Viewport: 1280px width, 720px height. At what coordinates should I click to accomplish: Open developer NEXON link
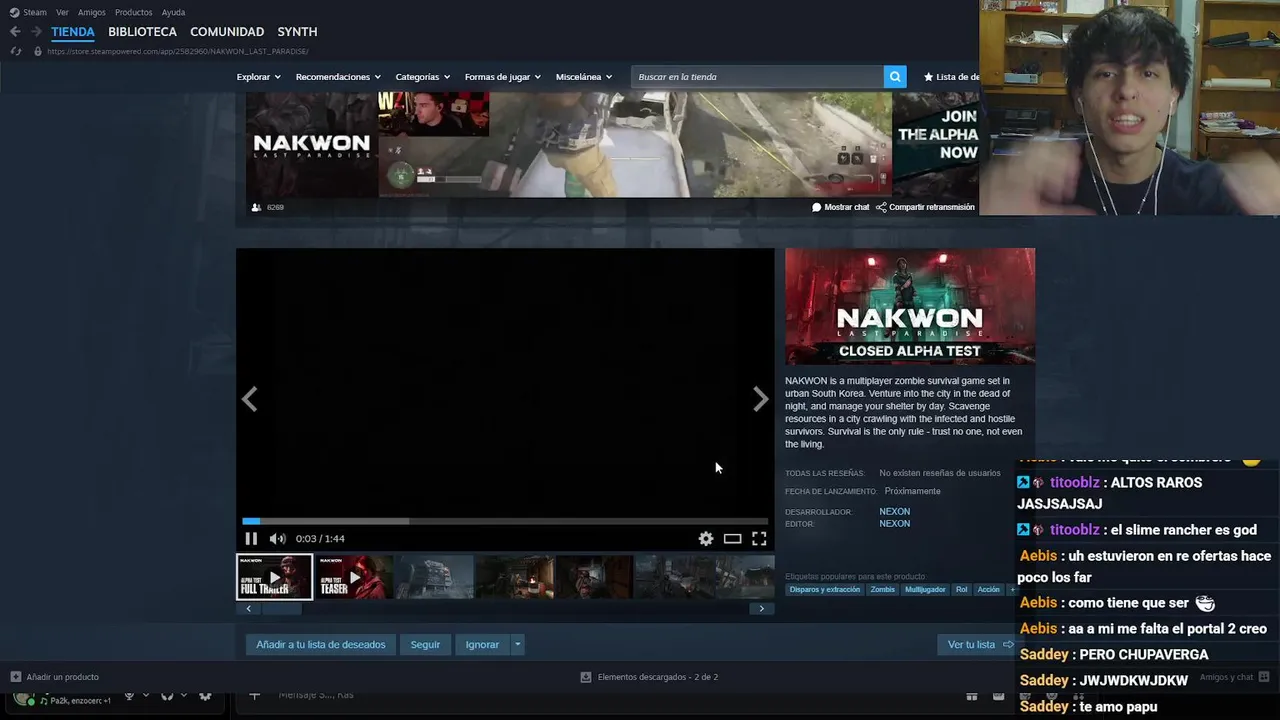pyautogui.click(x=895, y=512)
